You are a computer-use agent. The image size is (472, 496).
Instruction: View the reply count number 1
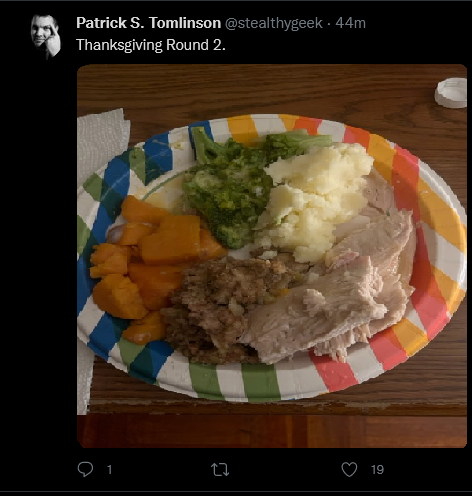pos(109,470)
